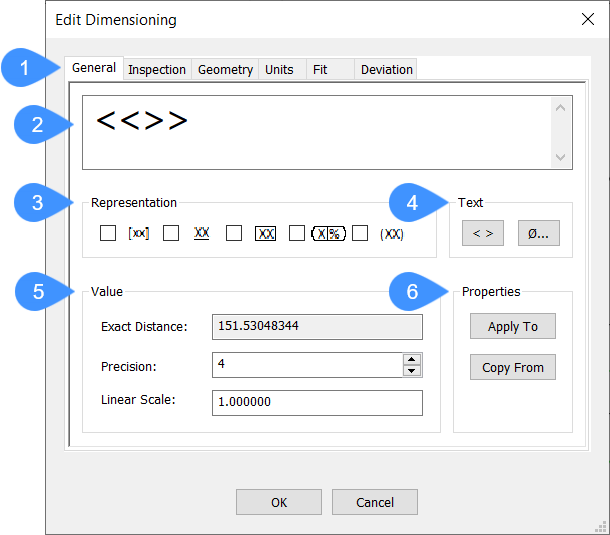Screen dimensions: 610x535
Task: Toggle the underlined XX representation checkbox
Action: point(171,233)
